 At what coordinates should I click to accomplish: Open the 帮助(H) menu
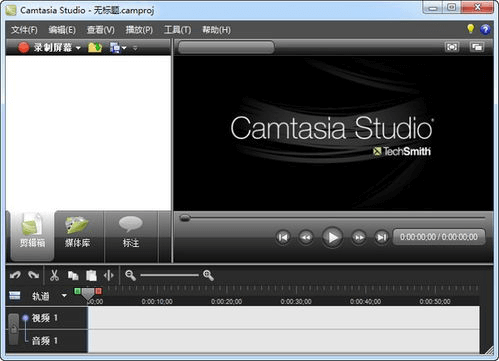click(x=216, y=30)
